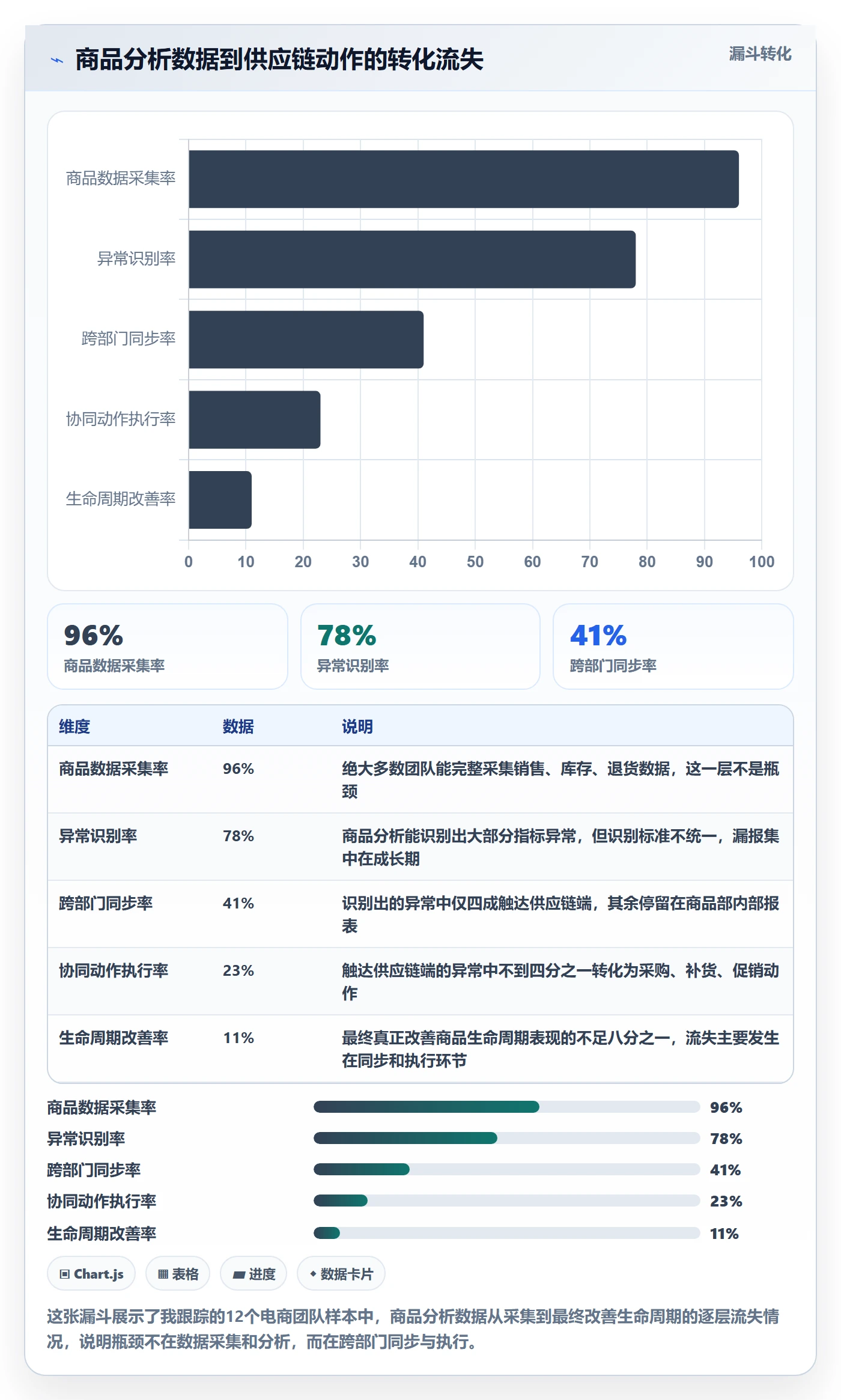Click the description starting 触达供应链端的异常

click(x=560, y=982)
